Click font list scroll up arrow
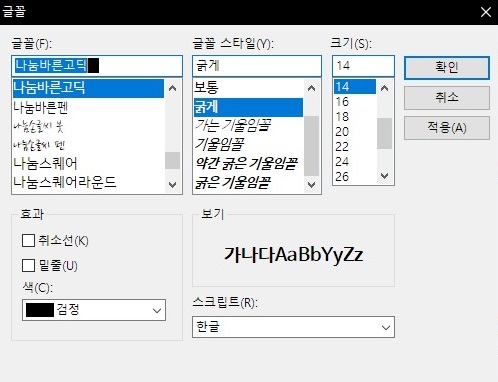This screenshot has width=498, height=382. (172, 88)
